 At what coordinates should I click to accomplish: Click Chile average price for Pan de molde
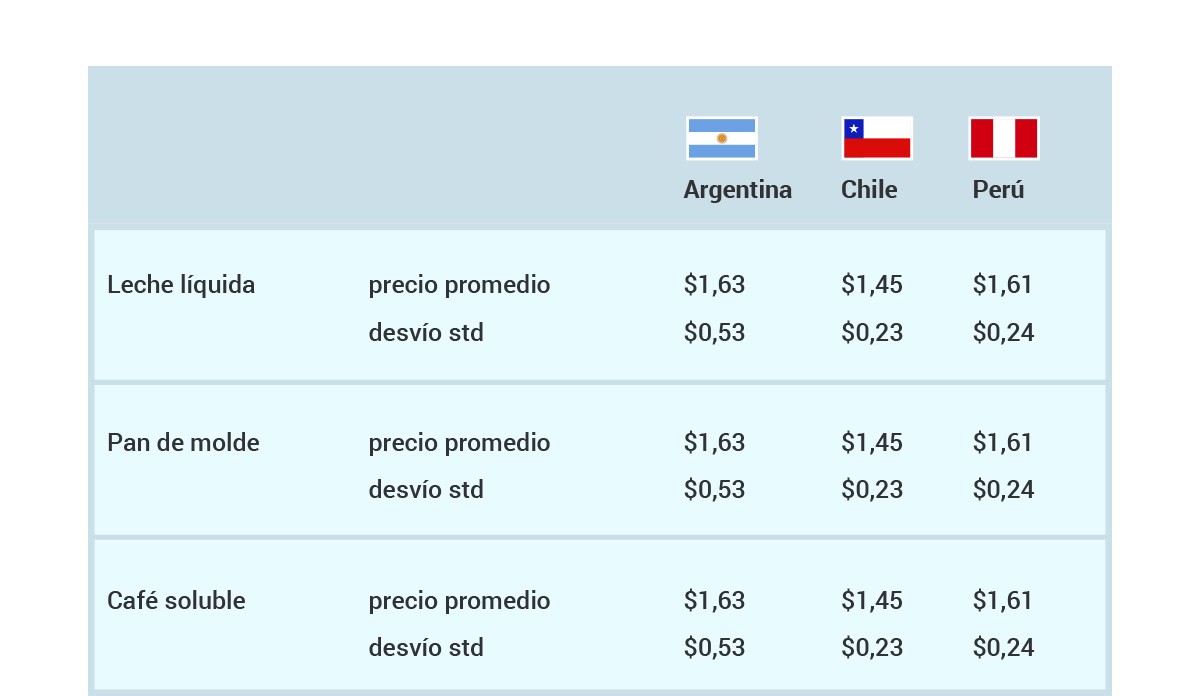click(x=872, y=442)
